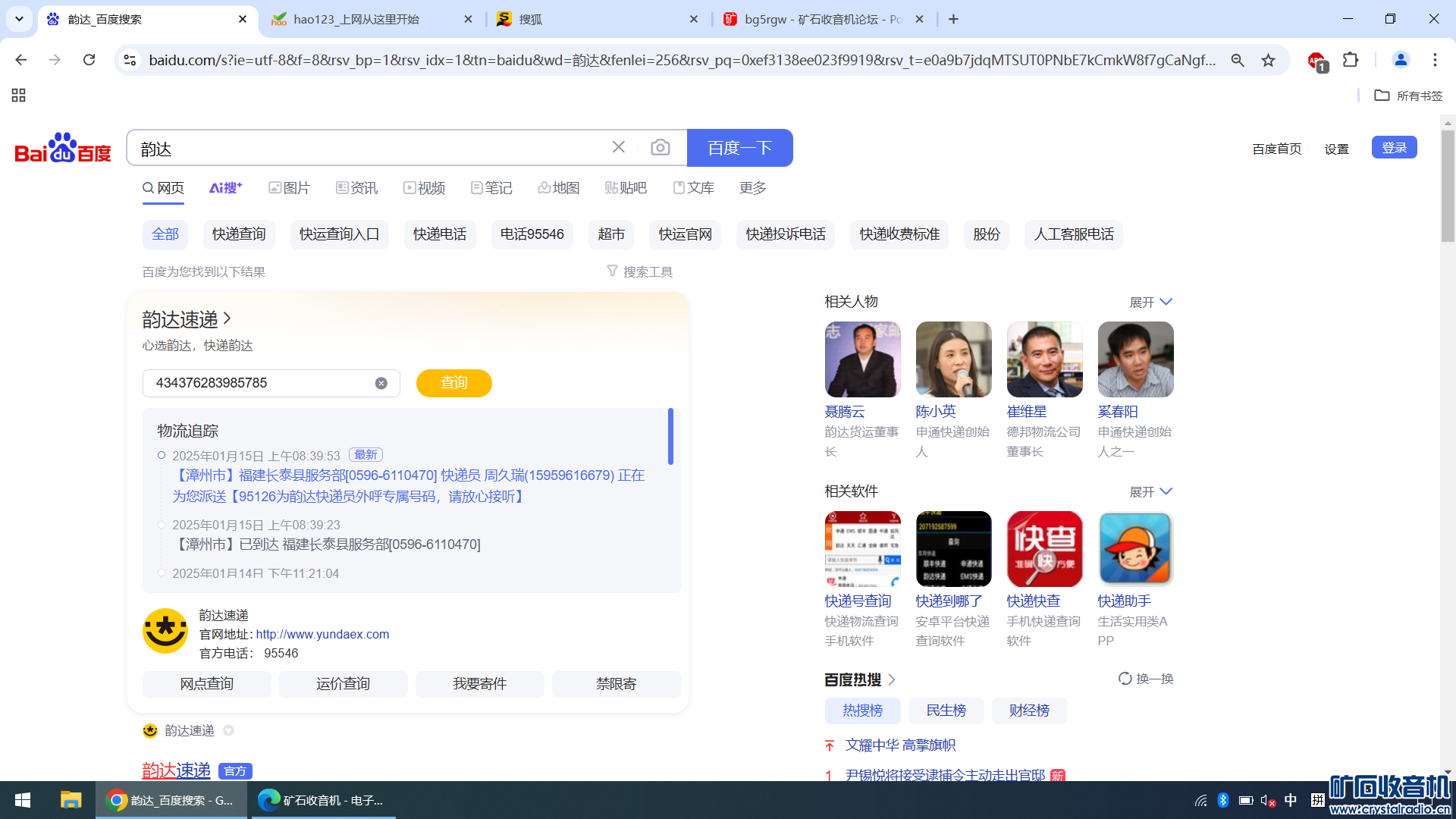Reload the current page
The image size is (1456, 819).
tap(89, 60)
